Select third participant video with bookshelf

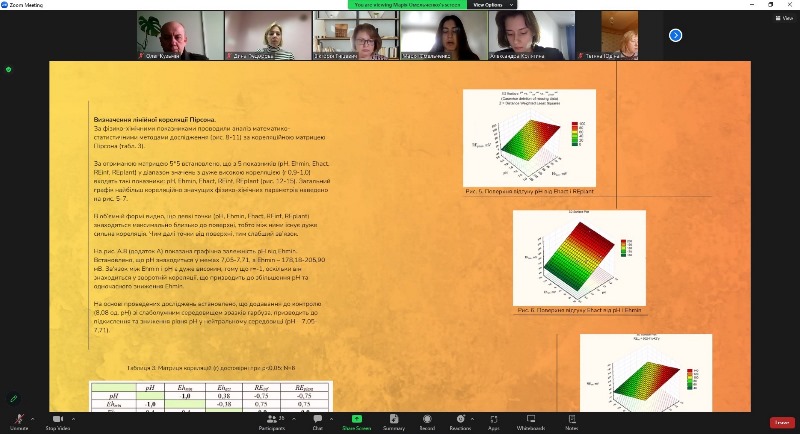point(356,36)
